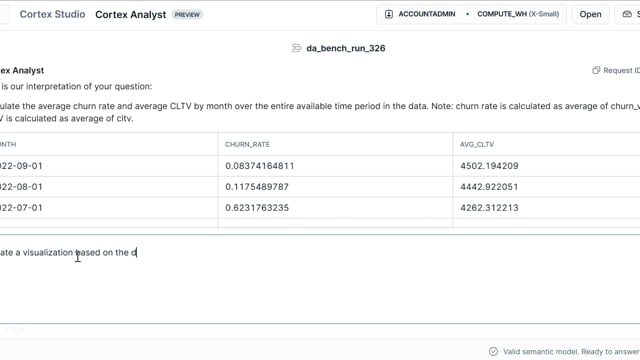
Task: Select the da_bench_run_326 model name
Action: click(x=345, y=48)
